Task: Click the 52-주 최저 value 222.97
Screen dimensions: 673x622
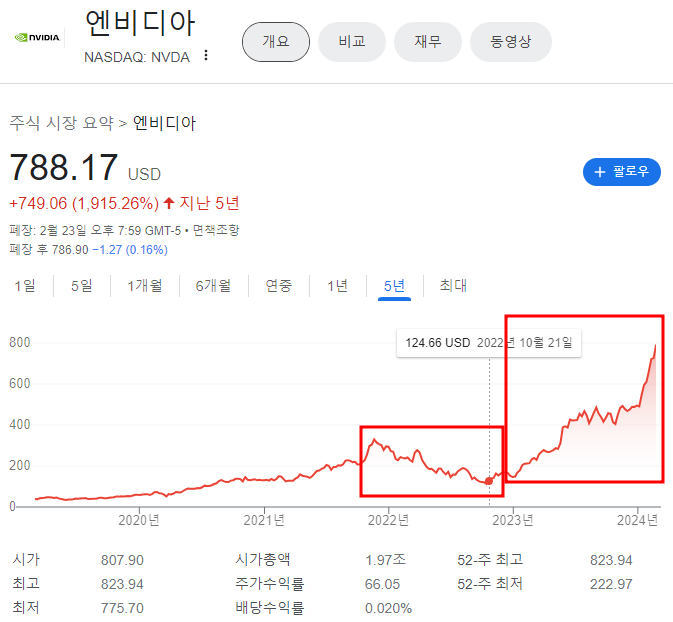Action: click(611, 584)
